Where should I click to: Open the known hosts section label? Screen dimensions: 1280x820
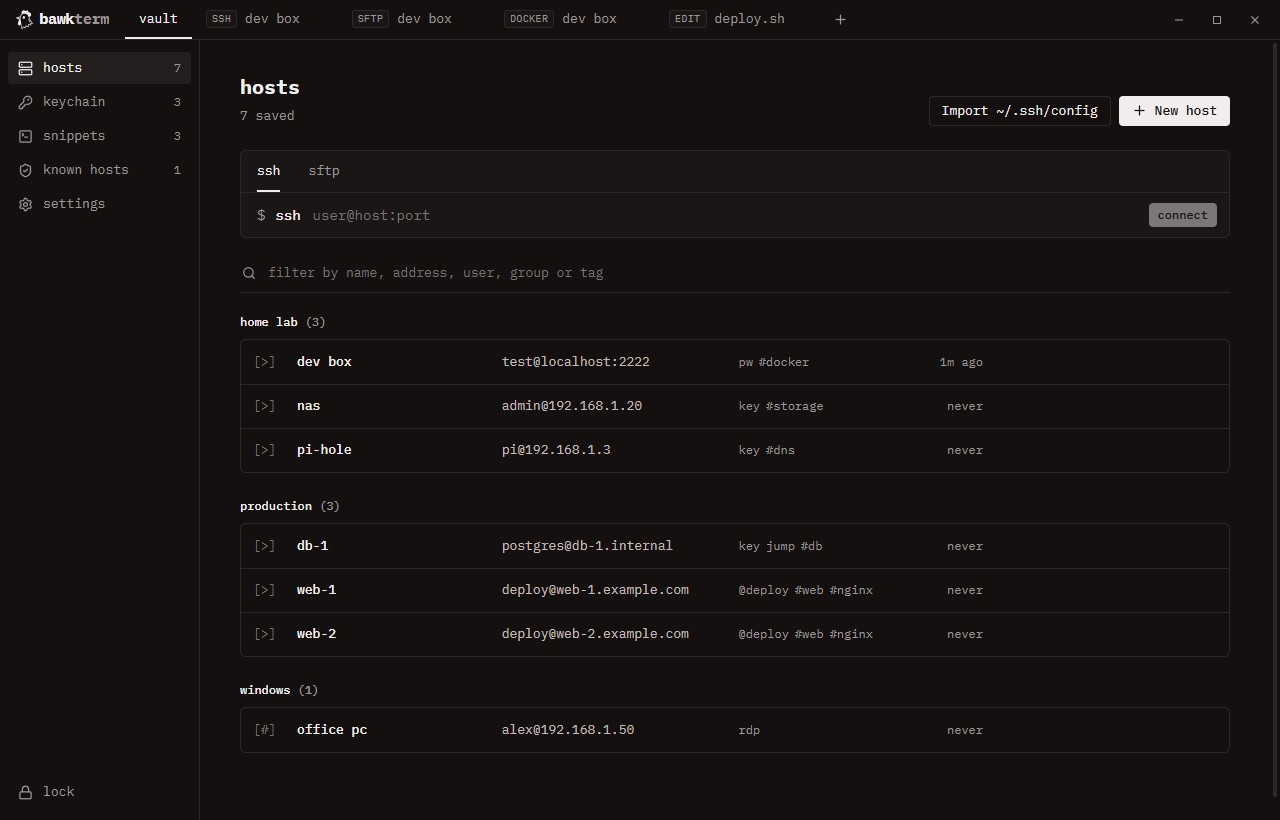click(x=86, y=170)
